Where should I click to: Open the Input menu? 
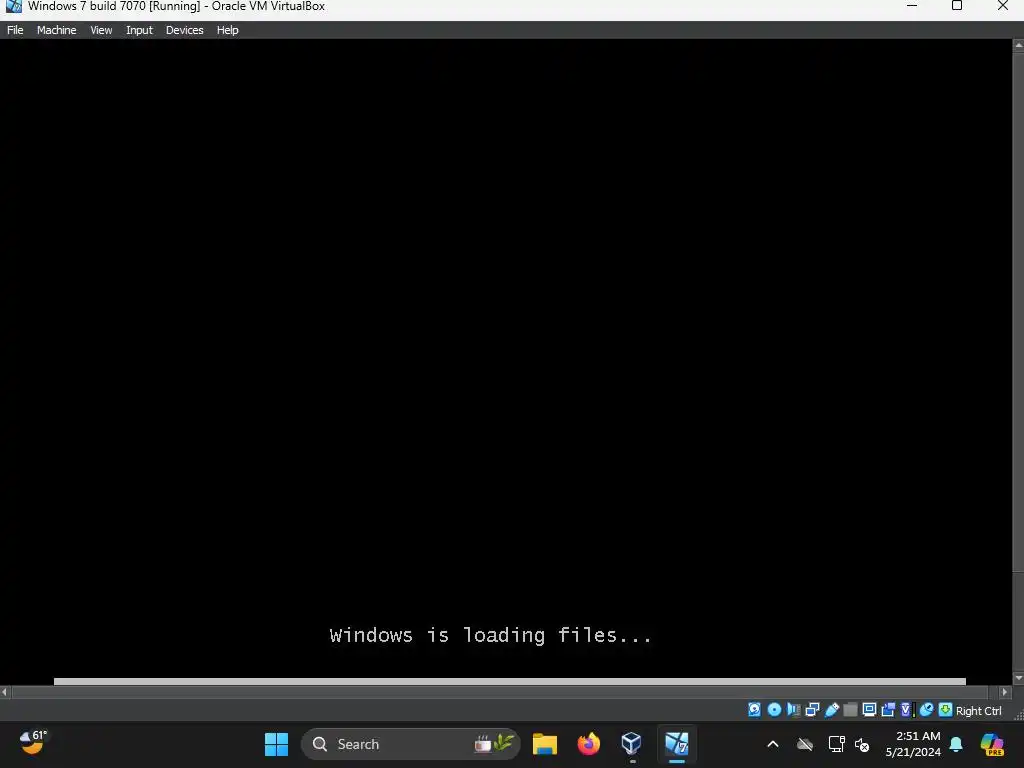tap(139, 30)
